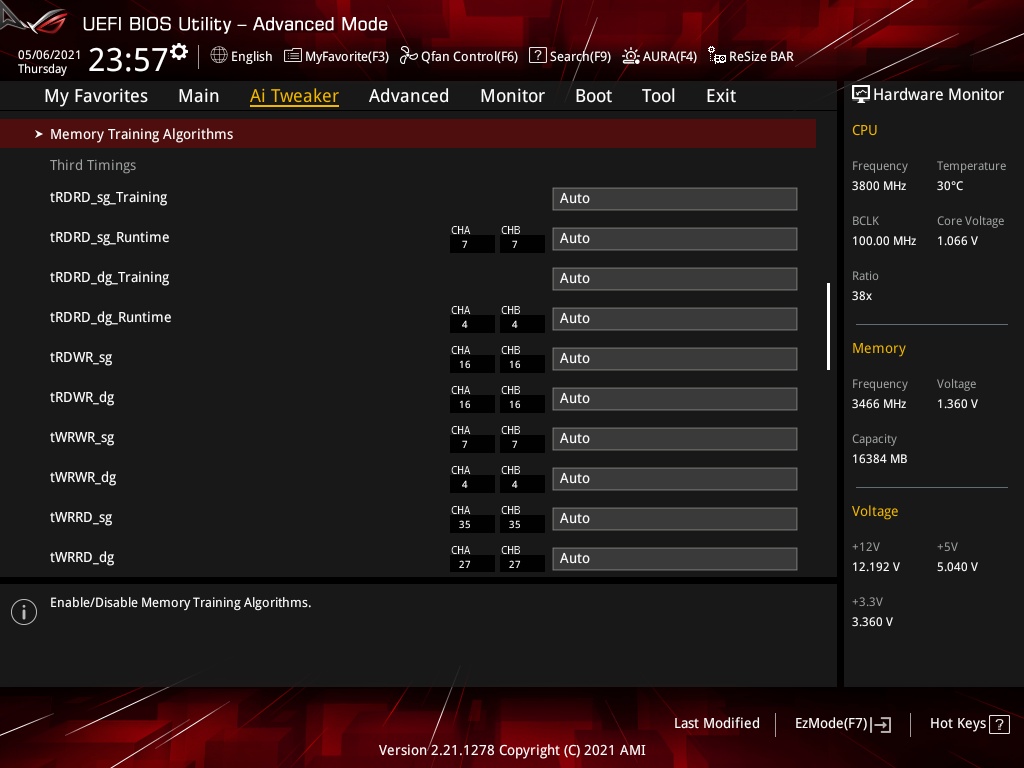The height and width of the screenshot is (768, 1024).
Task: Click the Core Voltage 1.066 V value
Action: (957, 241)
